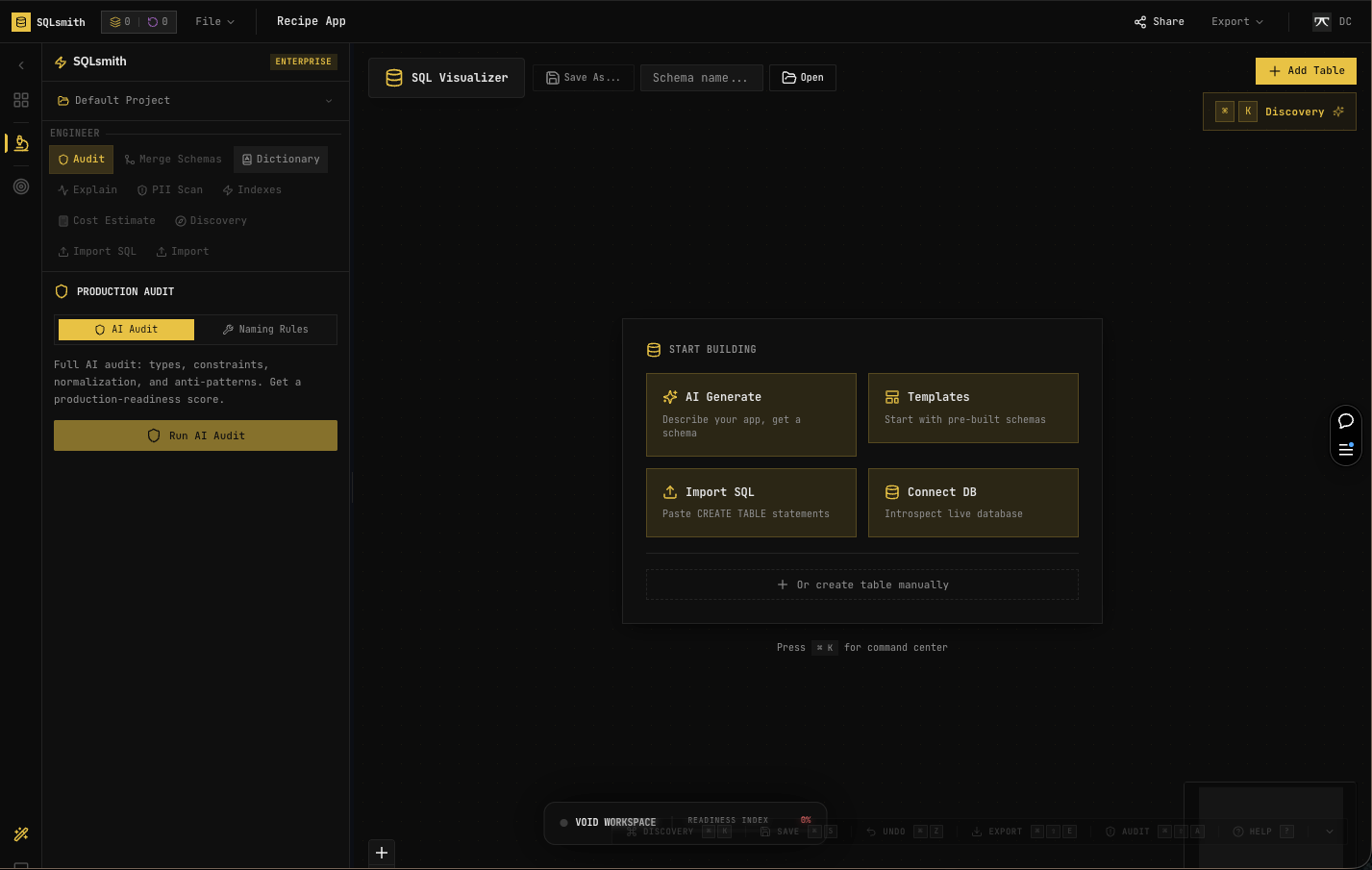Select Merge Schemas tool
1372x870 pixels.
pos(173,160)
